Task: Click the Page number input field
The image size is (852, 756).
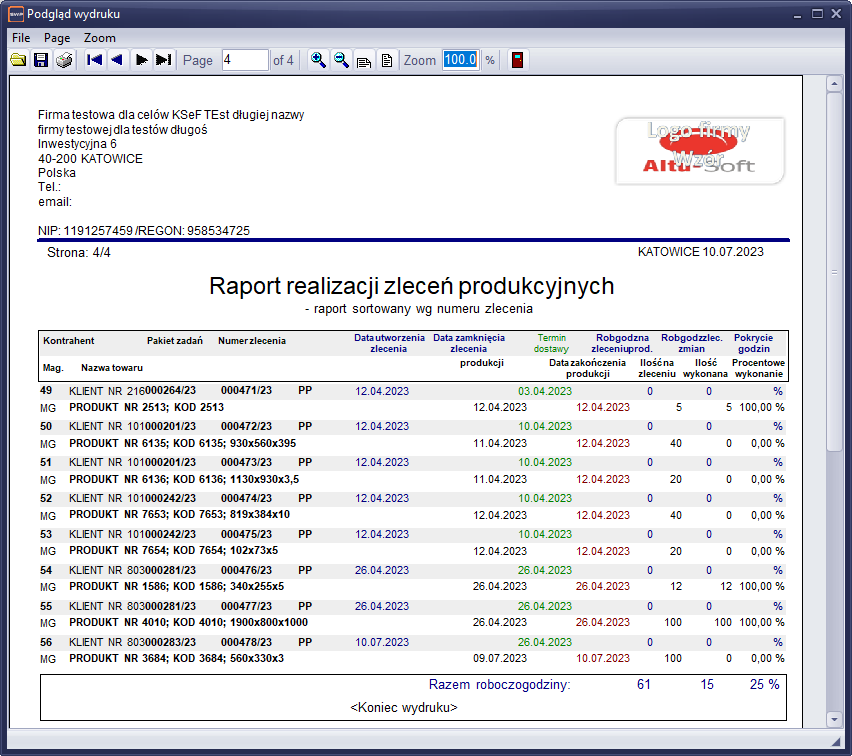Action: 244,60
